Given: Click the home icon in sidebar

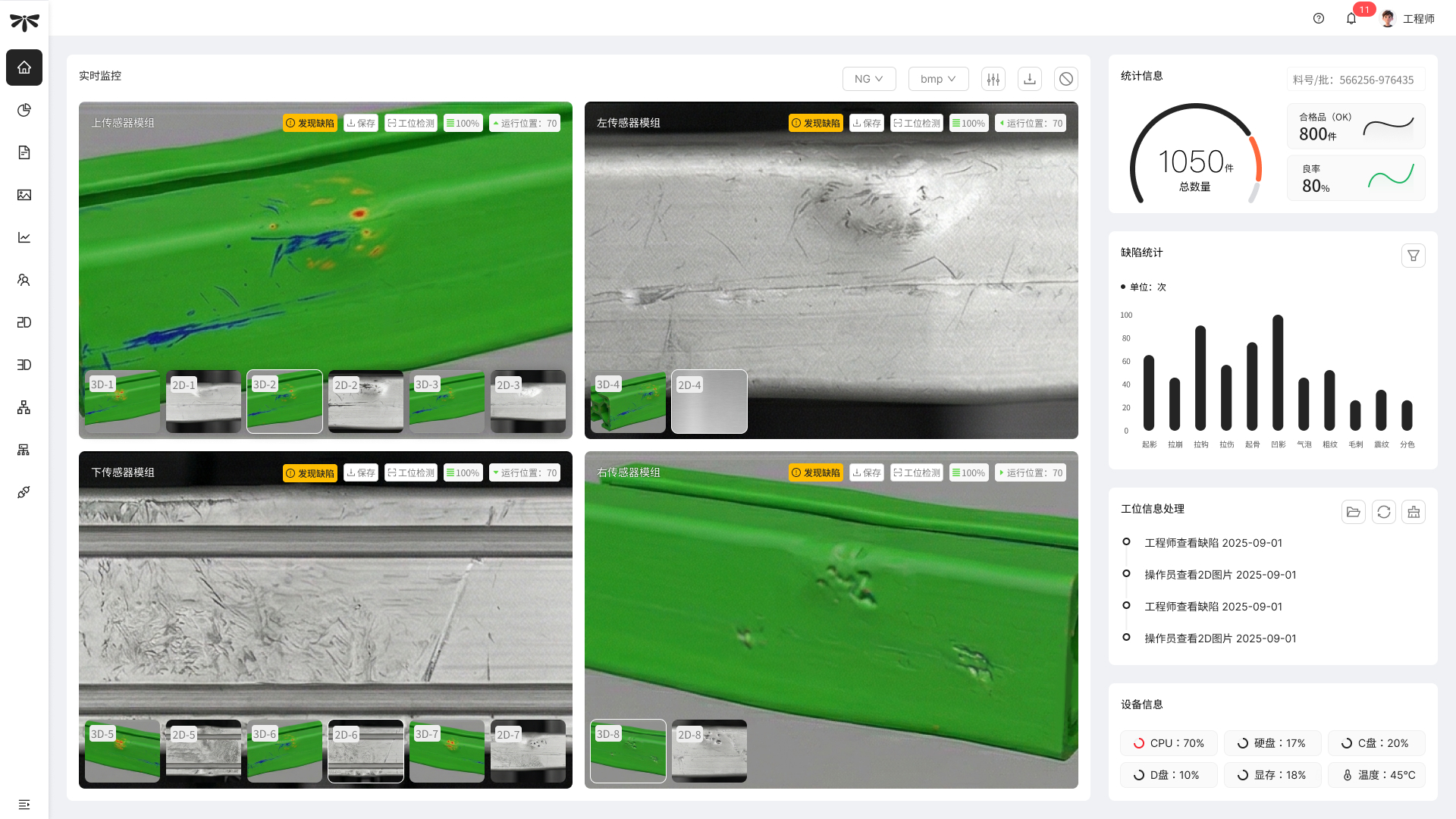Looking at the screenshot, I should 24,67.
